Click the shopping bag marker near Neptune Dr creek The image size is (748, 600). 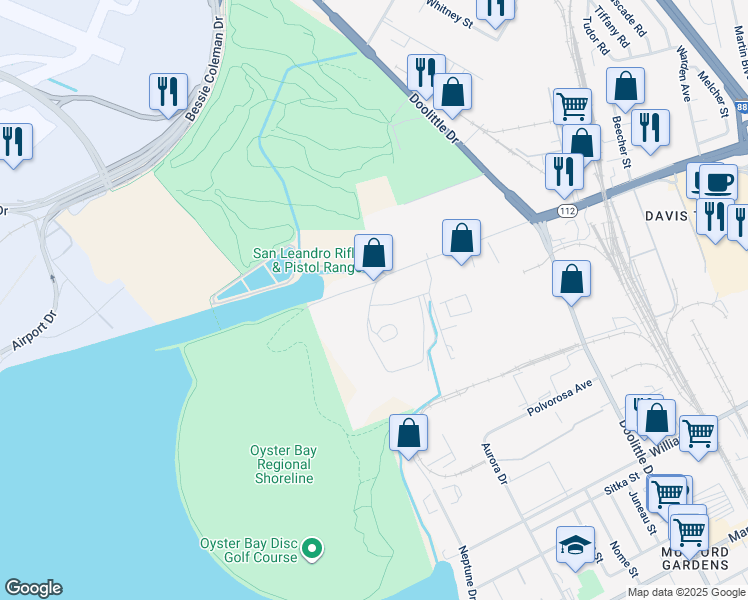click(x=408, y=433)
